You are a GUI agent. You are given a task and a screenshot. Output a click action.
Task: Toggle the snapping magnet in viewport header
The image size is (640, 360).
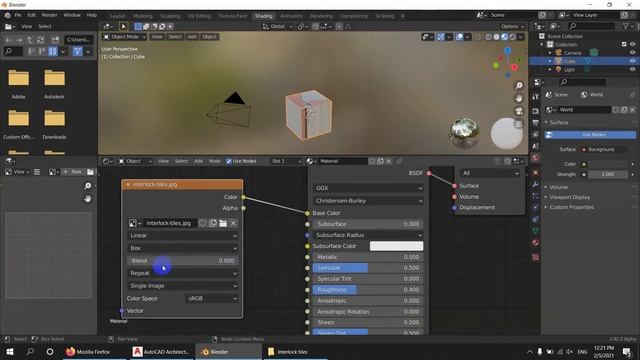tap(316, 27)
